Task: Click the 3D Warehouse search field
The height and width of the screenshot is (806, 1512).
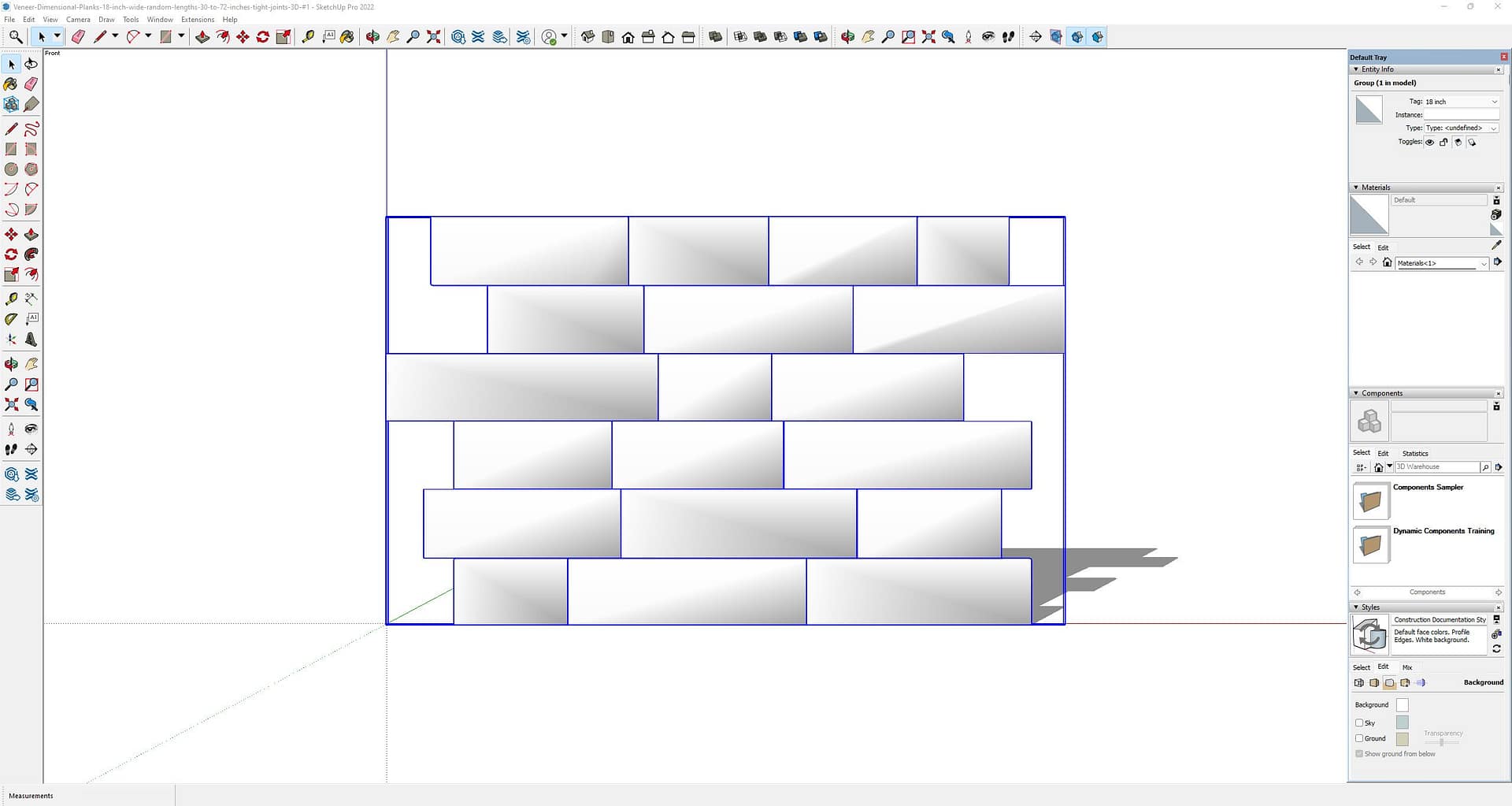Action: tap(1436, 467)
